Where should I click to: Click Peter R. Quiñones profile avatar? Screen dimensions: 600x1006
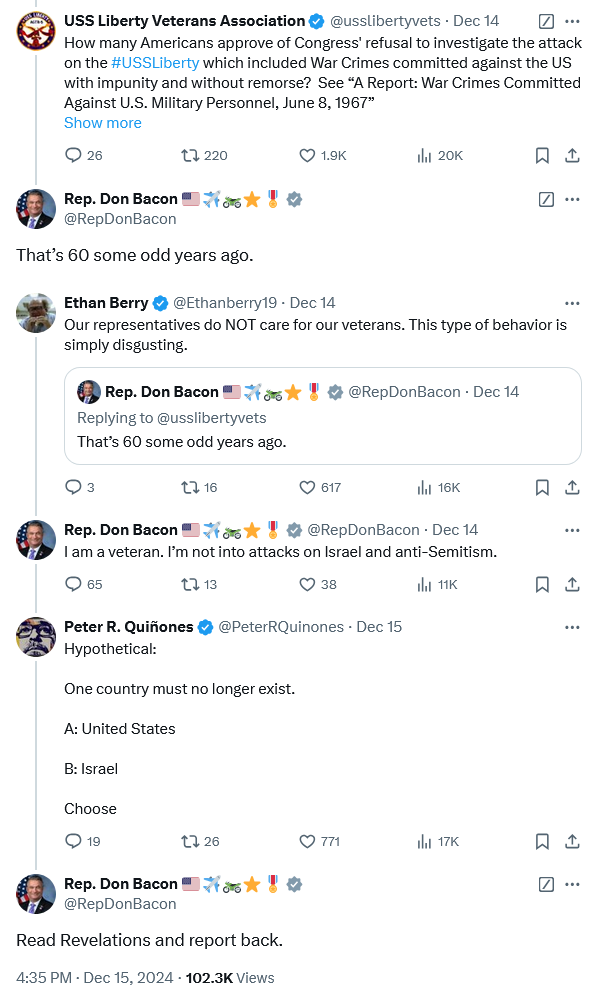[36, 637]
